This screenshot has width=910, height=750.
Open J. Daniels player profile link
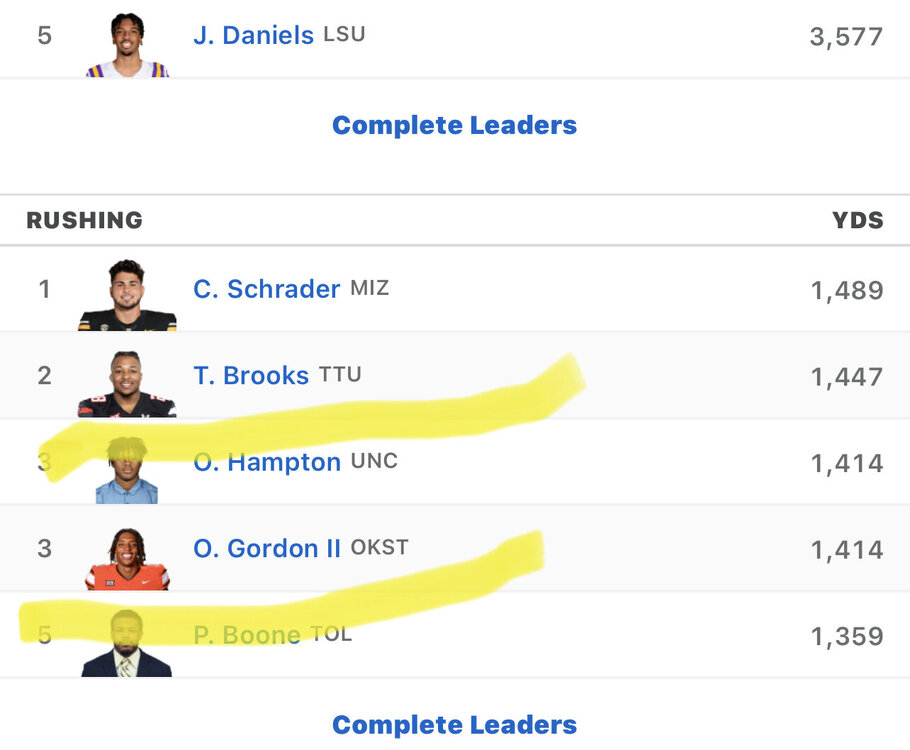253,35
